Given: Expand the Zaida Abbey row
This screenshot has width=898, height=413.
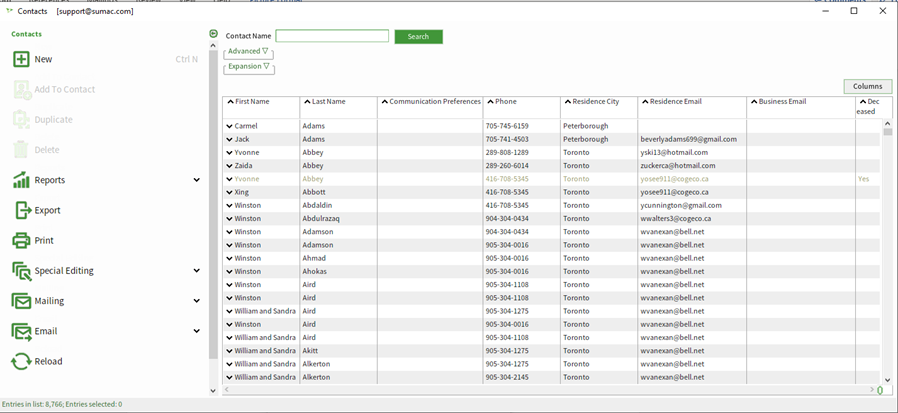Looking at the screenshot, I should [229, 166].
